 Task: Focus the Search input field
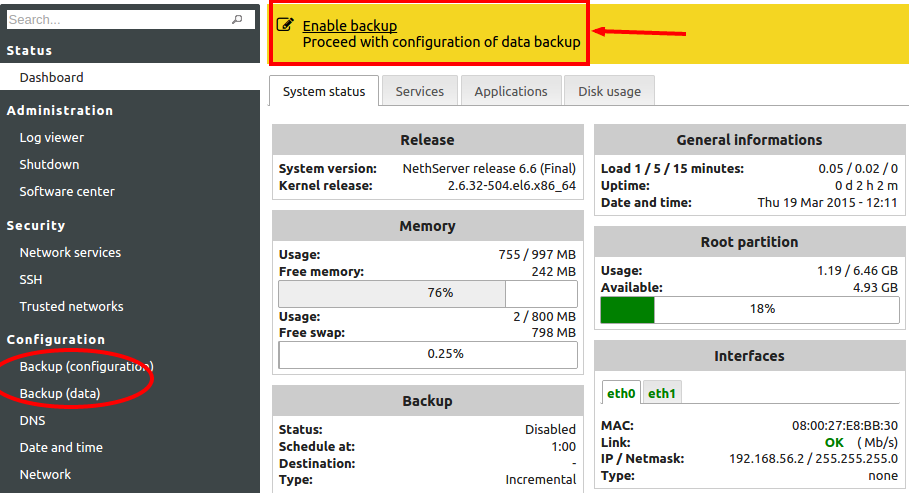pyautogui.click(x=130, y=20)
